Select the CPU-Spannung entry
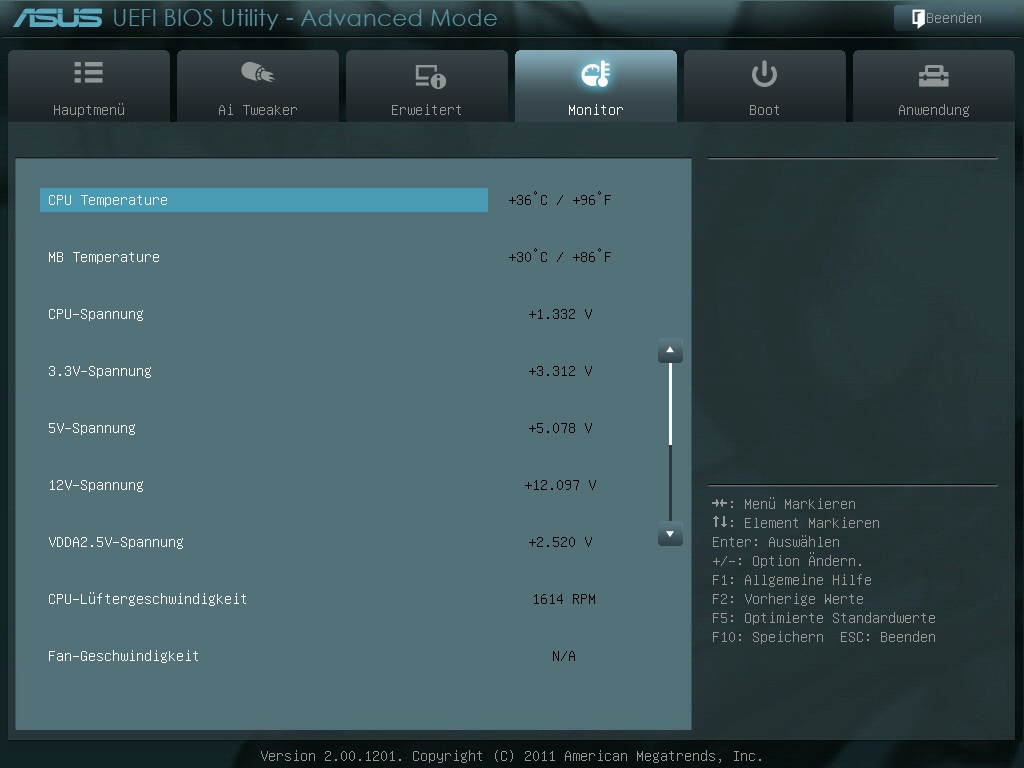 96,314
